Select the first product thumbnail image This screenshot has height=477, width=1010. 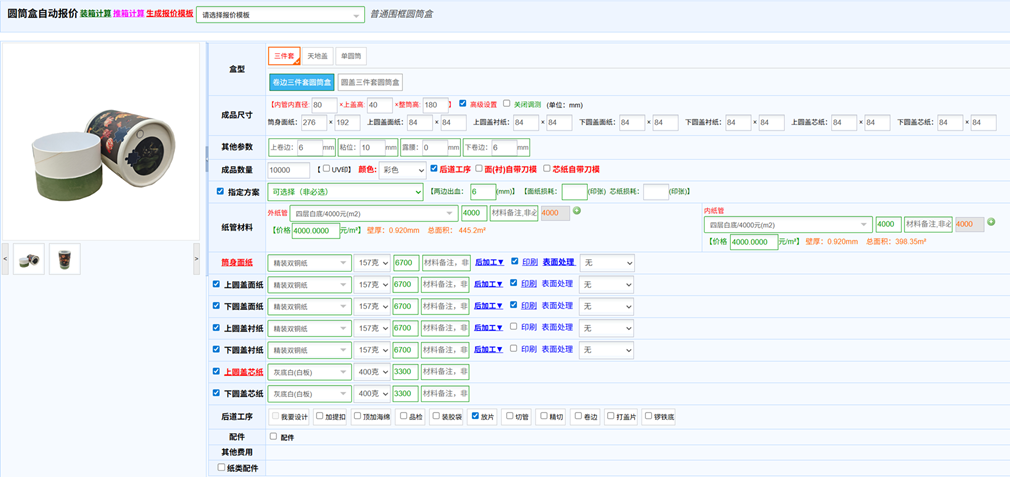(28, 260)
